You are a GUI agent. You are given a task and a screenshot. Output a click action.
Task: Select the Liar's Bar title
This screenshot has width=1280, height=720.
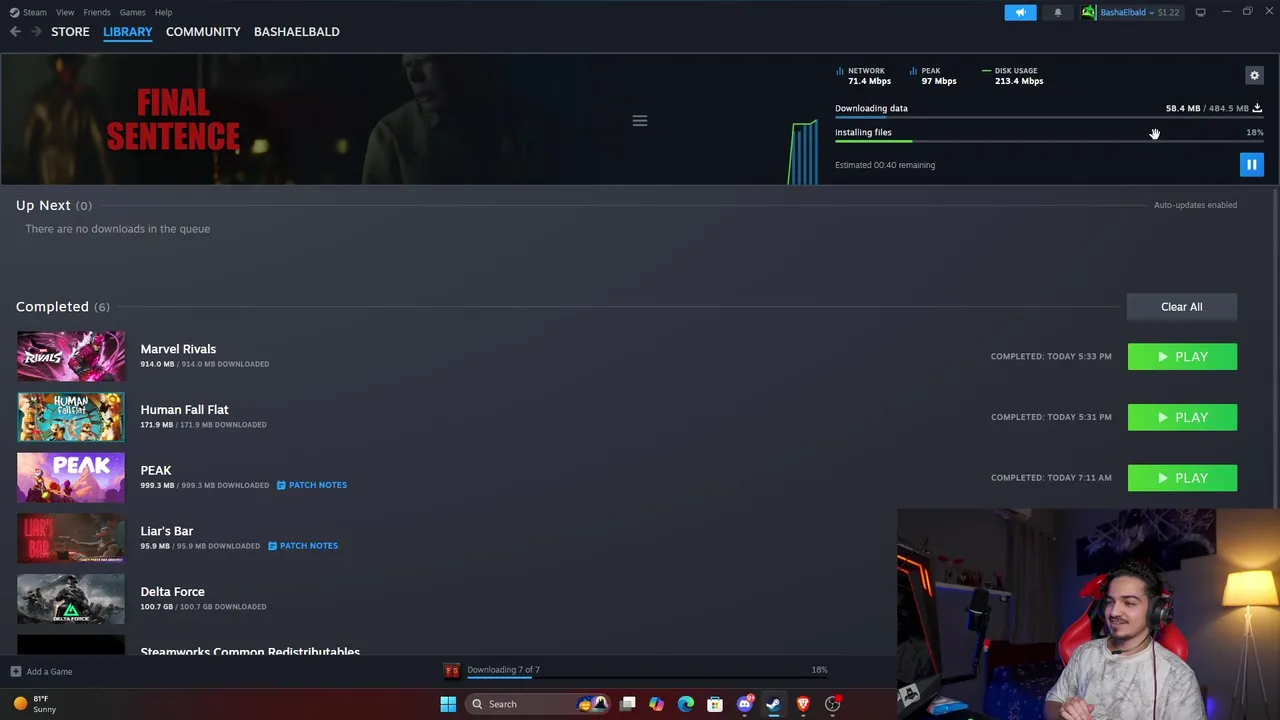coord(167,531)
